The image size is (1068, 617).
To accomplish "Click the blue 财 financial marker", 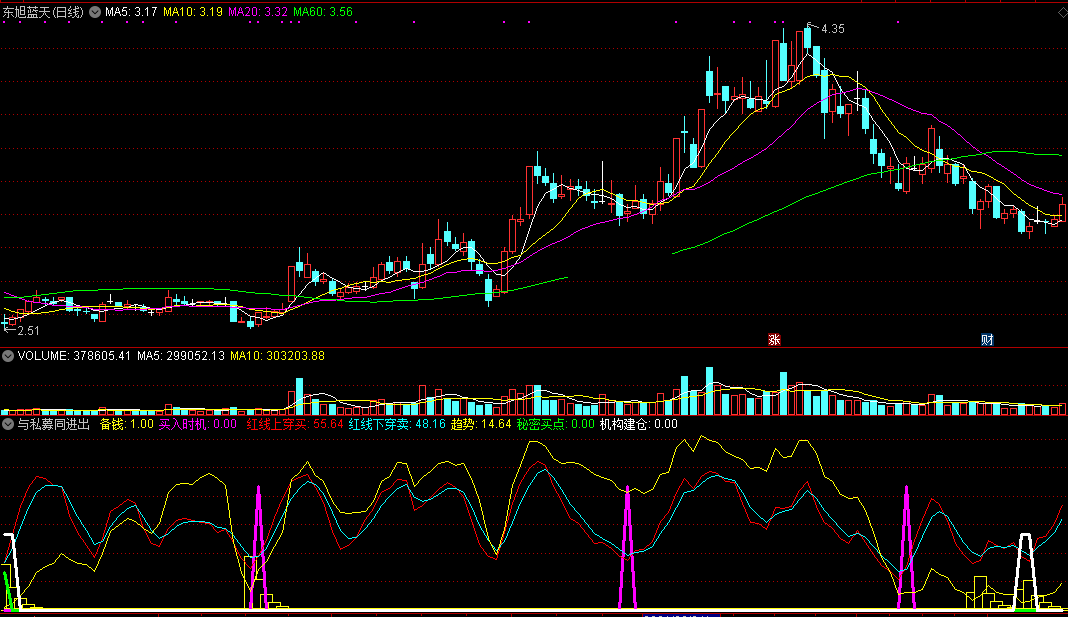I will 987,339.
